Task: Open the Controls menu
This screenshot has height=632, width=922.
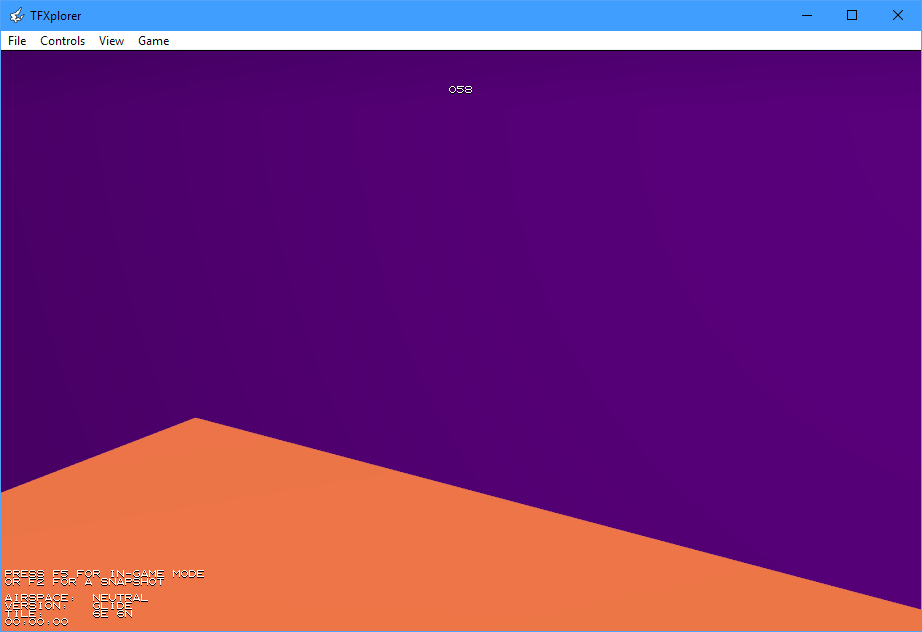Action: pos(63,41)
